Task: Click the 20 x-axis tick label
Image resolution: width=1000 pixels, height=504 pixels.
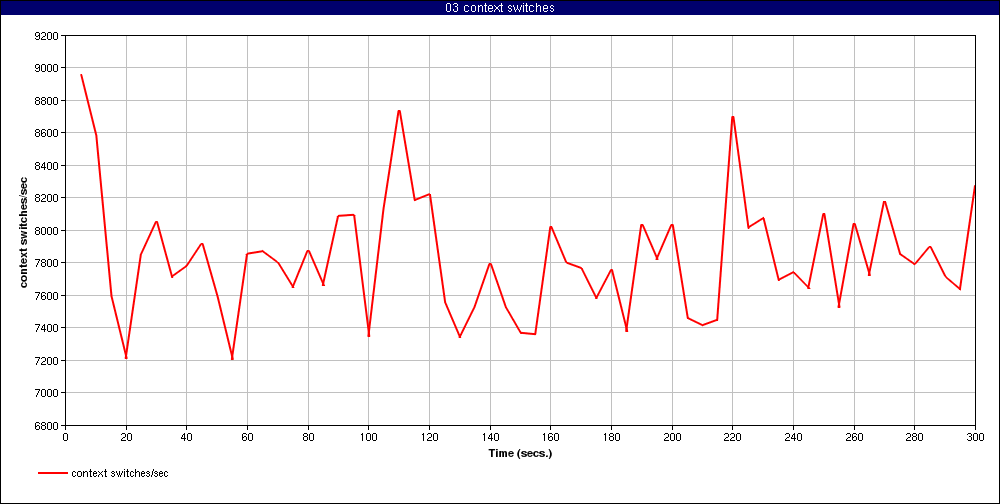Action: [x=126, y=438]
